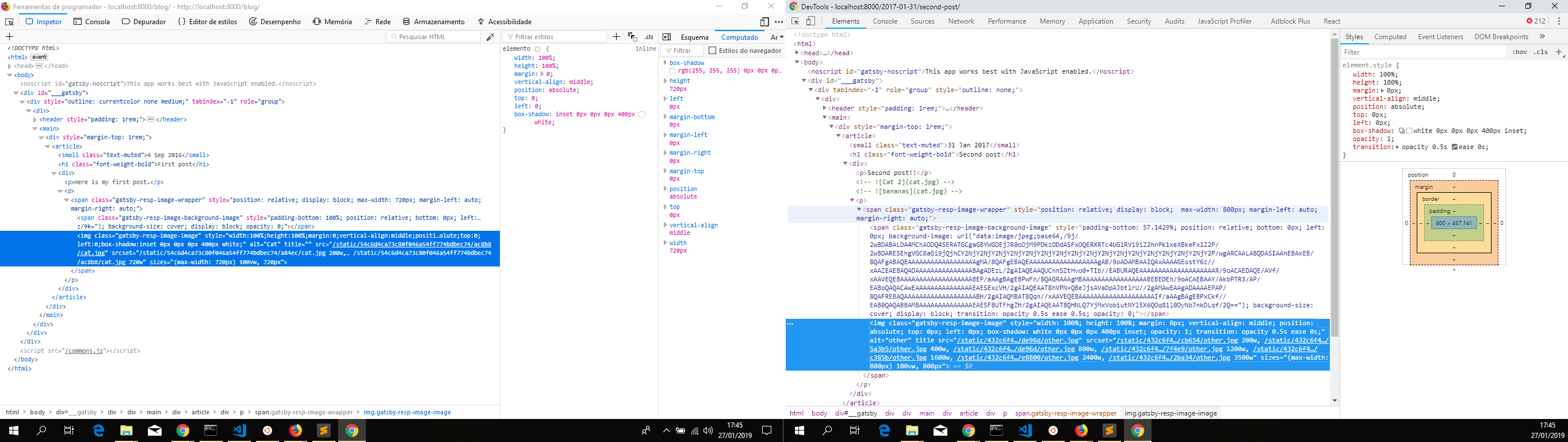1568x442 pixels.
Task: Click Firefox create new node plus icon
Action: (9, 37)
